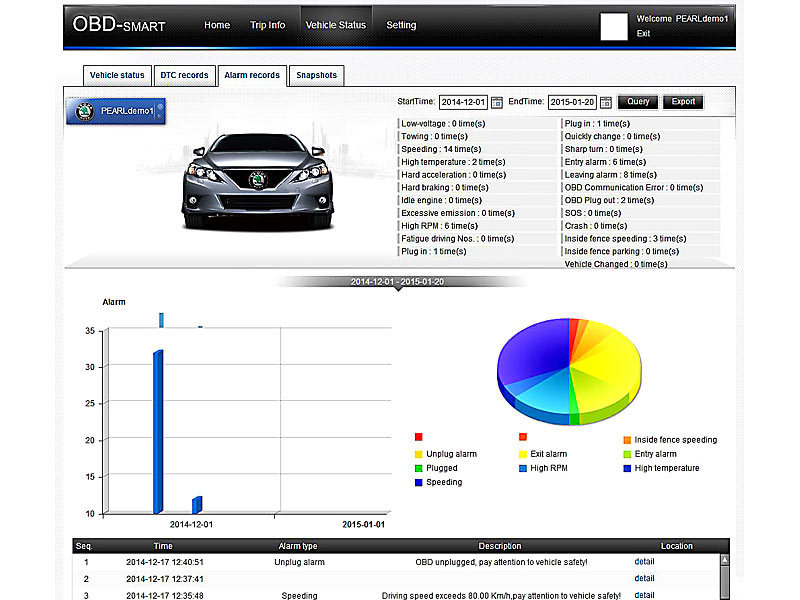Image resolution: width=800 pixels, height=600 pixels.
Task: Click the 'Vehicle Changed : 0 time(s)' line
Action: coord(616,264)
